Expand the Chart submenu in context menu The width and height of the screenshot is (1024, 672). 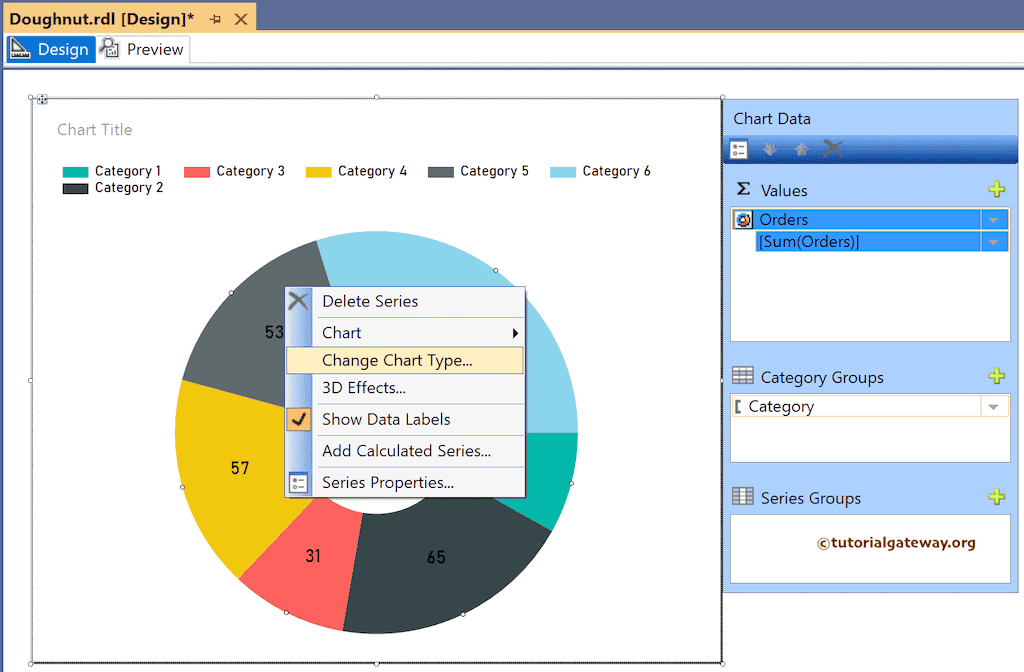point(515,333)
